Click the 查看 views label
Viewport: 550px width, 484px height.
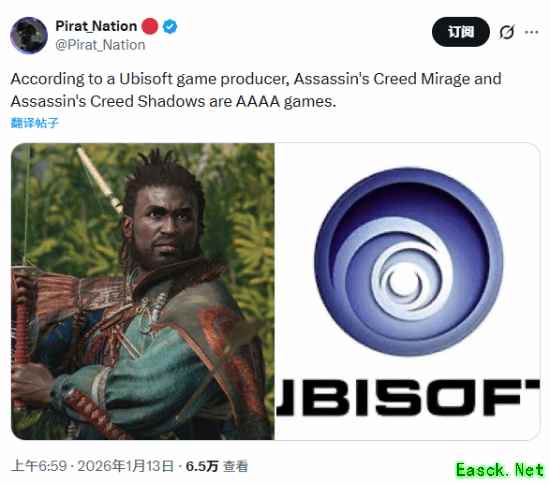point(235,466)
